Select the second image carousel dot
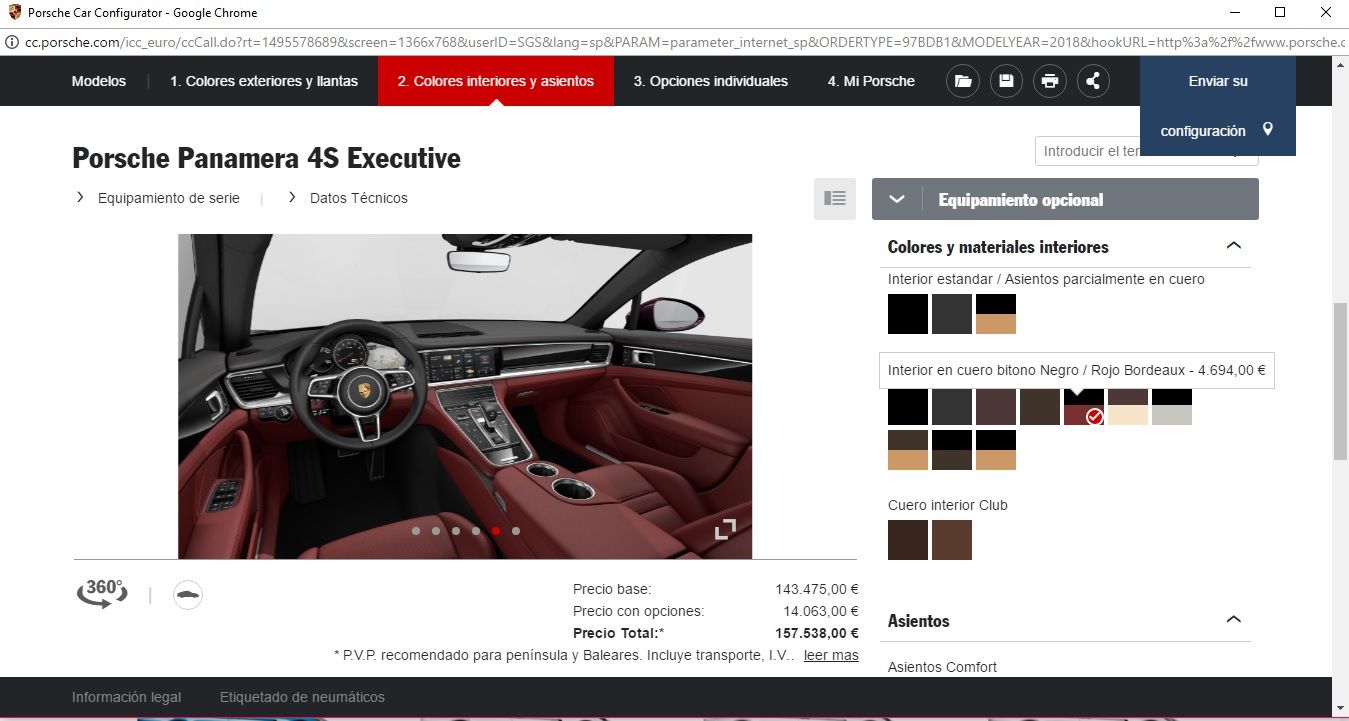 click(x=436, y=531)
